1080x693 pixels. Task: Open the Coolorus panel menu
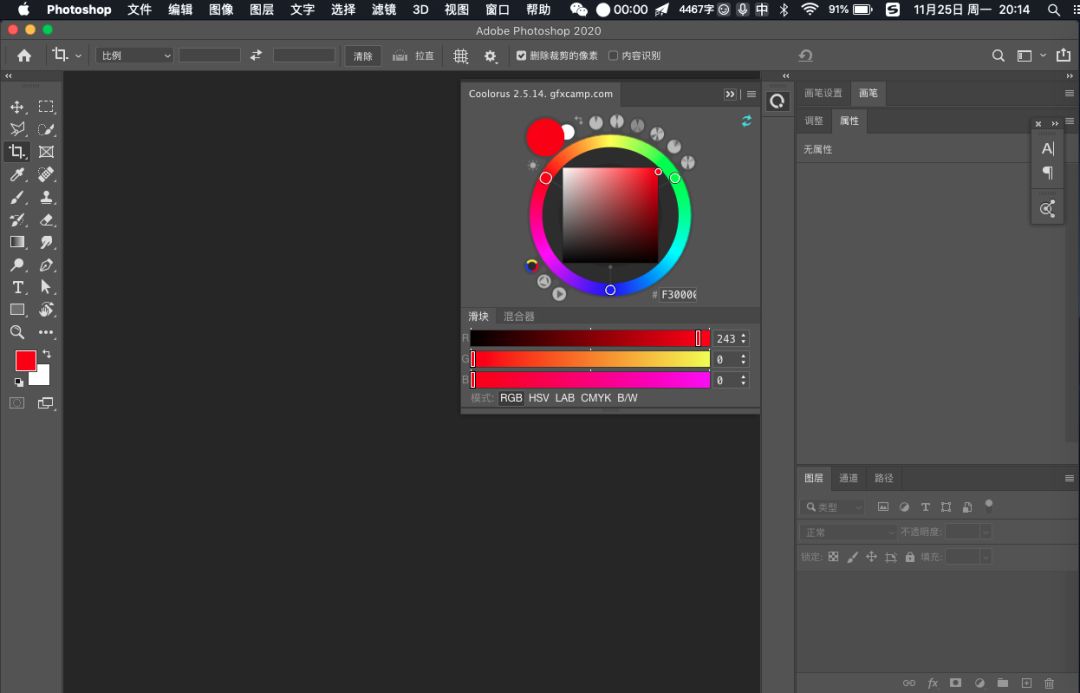[751, 94]
